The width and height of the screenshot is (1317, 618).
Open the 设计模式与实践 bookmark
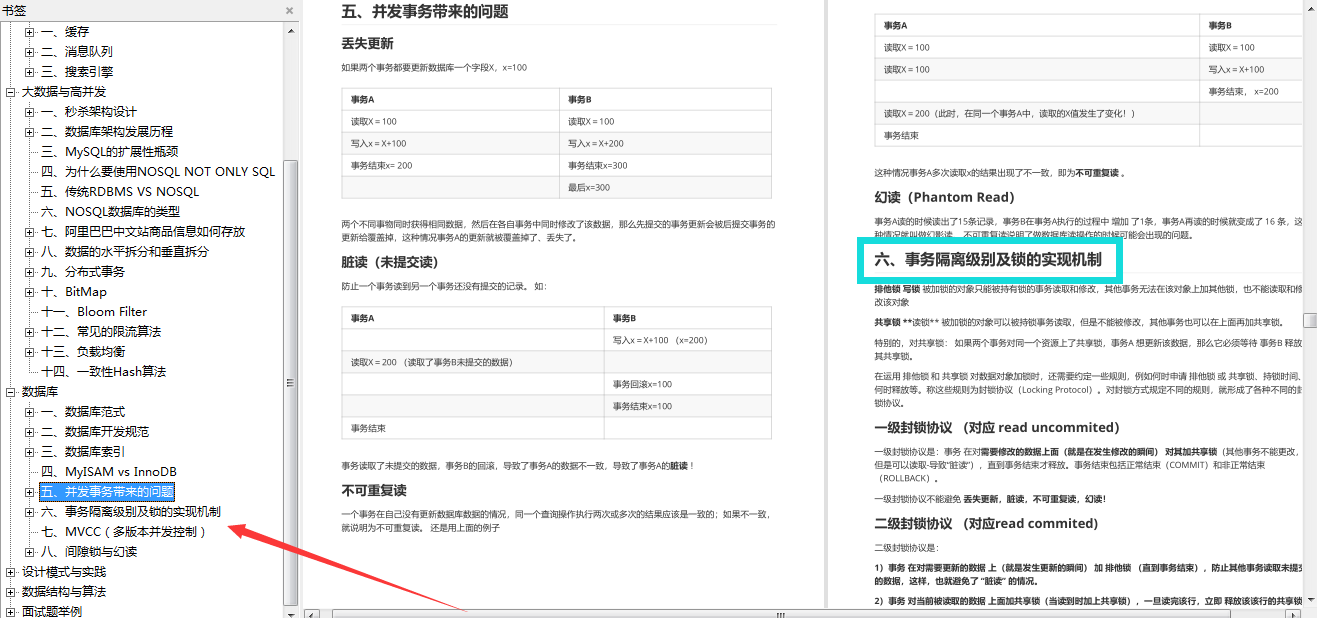tap(64, 572)
